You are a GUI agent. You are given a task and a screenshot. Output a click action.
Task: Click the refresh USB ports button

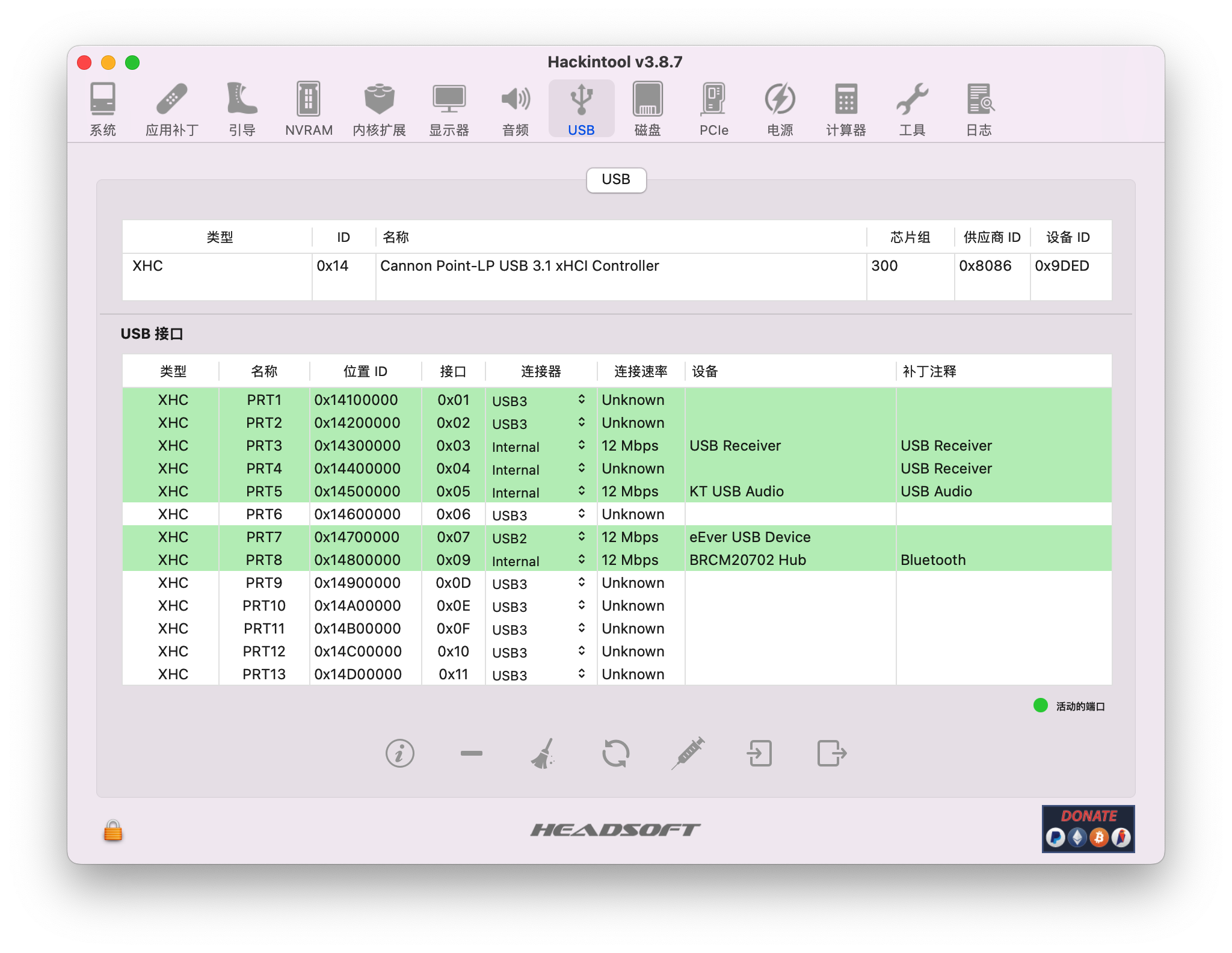click(x=616, y=754)
